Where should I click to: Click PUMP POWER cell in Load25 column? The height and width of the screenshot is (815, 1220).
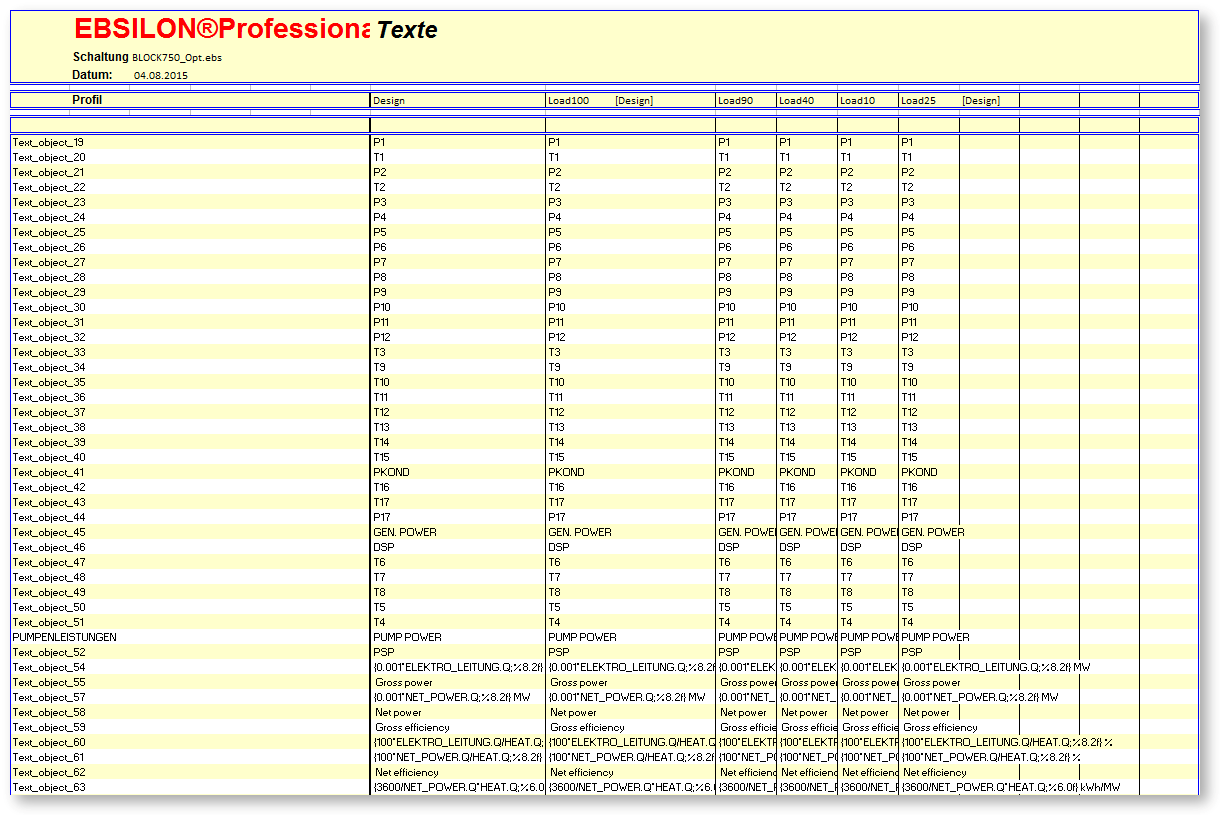click(x=935, y=637)
